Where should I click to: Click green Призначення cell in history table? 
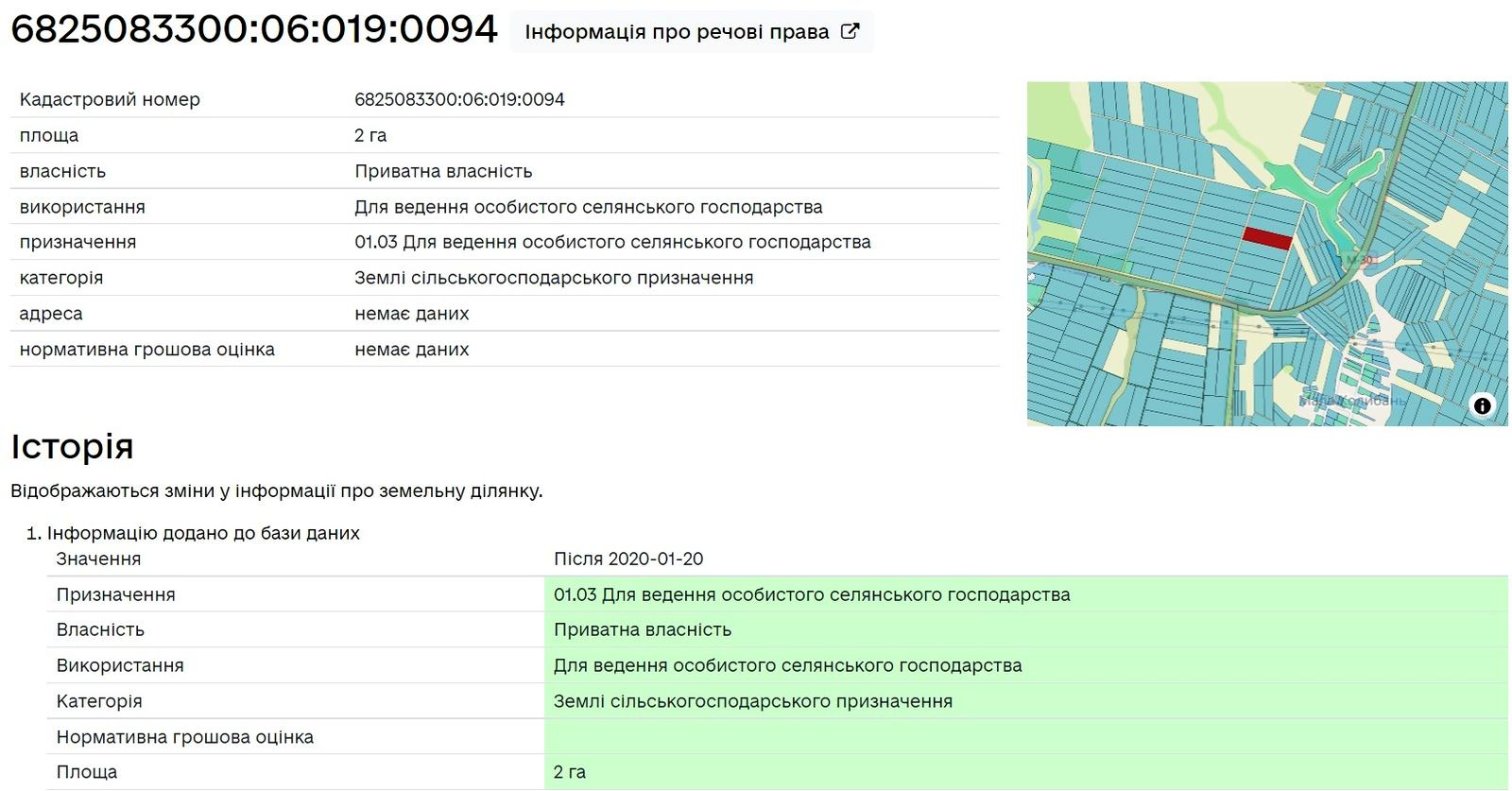812,594
